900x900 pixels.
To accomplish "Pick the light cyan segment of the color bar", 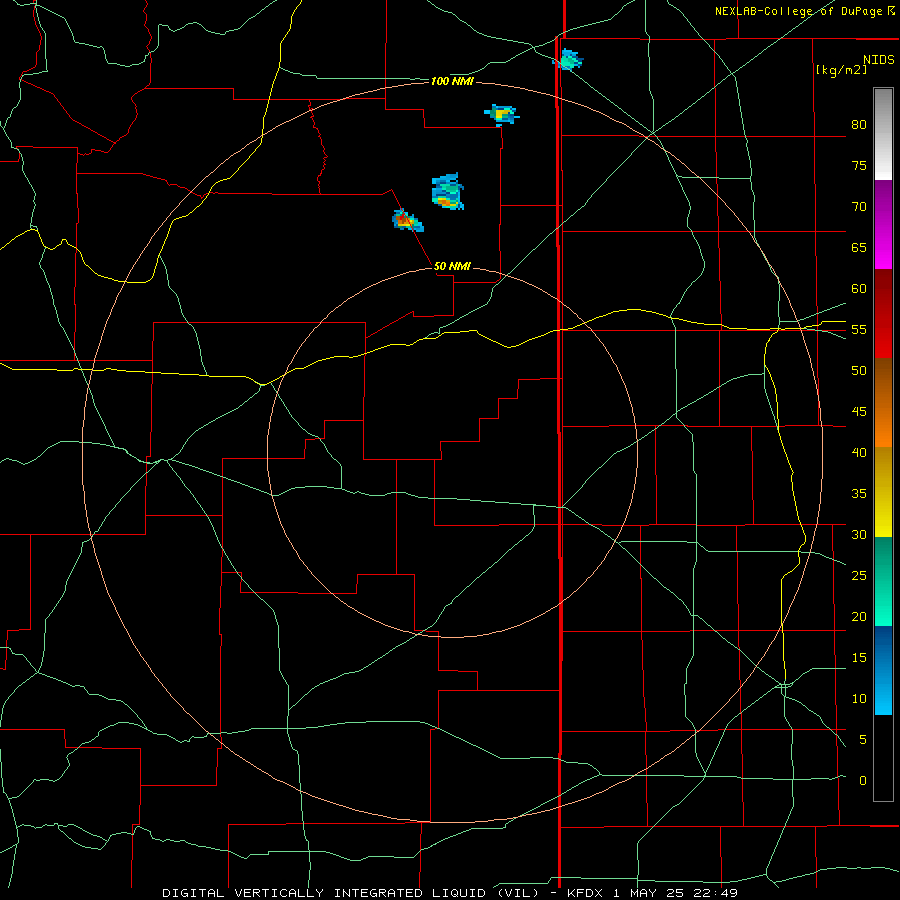I will point(883,692).
